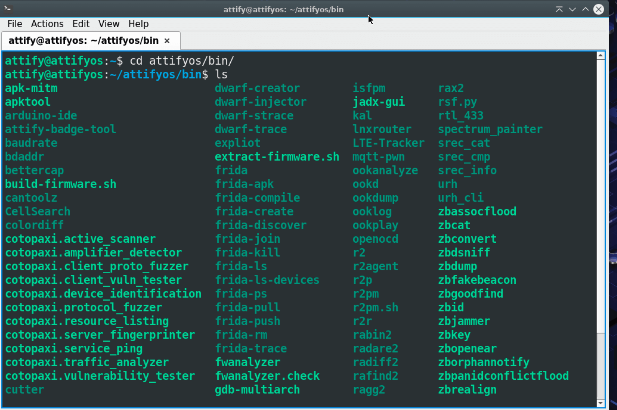Click the scrollbar up arrow
Viewport: 617px width, 410px height.
pos(600,55)
